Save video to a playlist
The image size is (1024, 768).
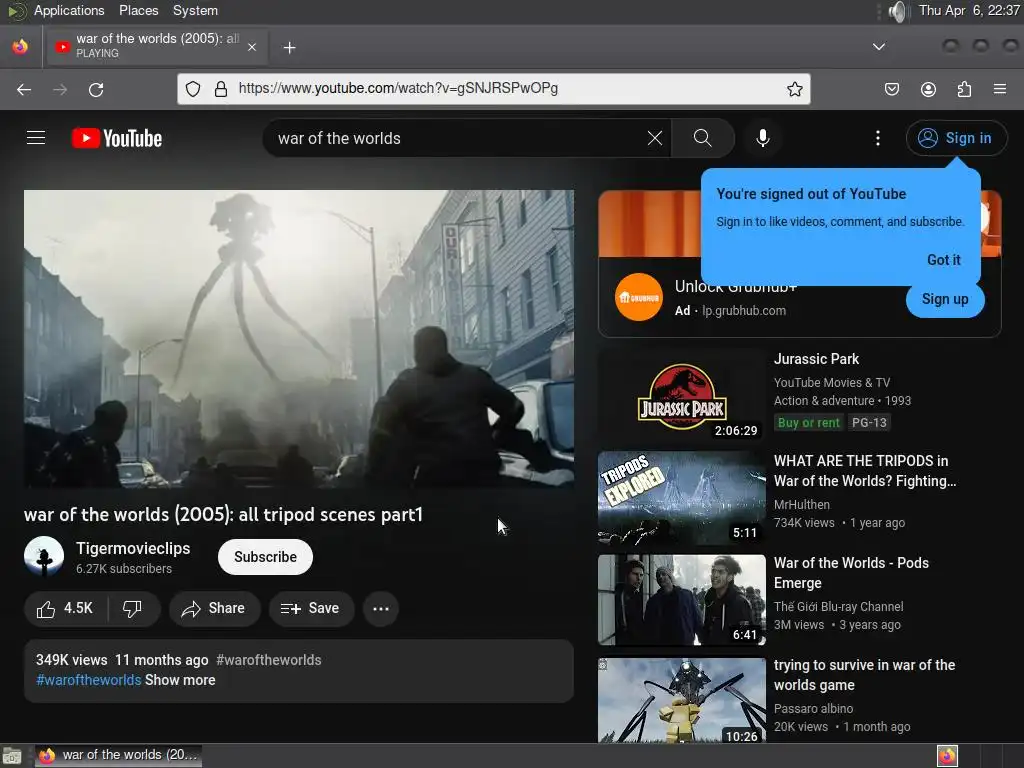point(311,609)
